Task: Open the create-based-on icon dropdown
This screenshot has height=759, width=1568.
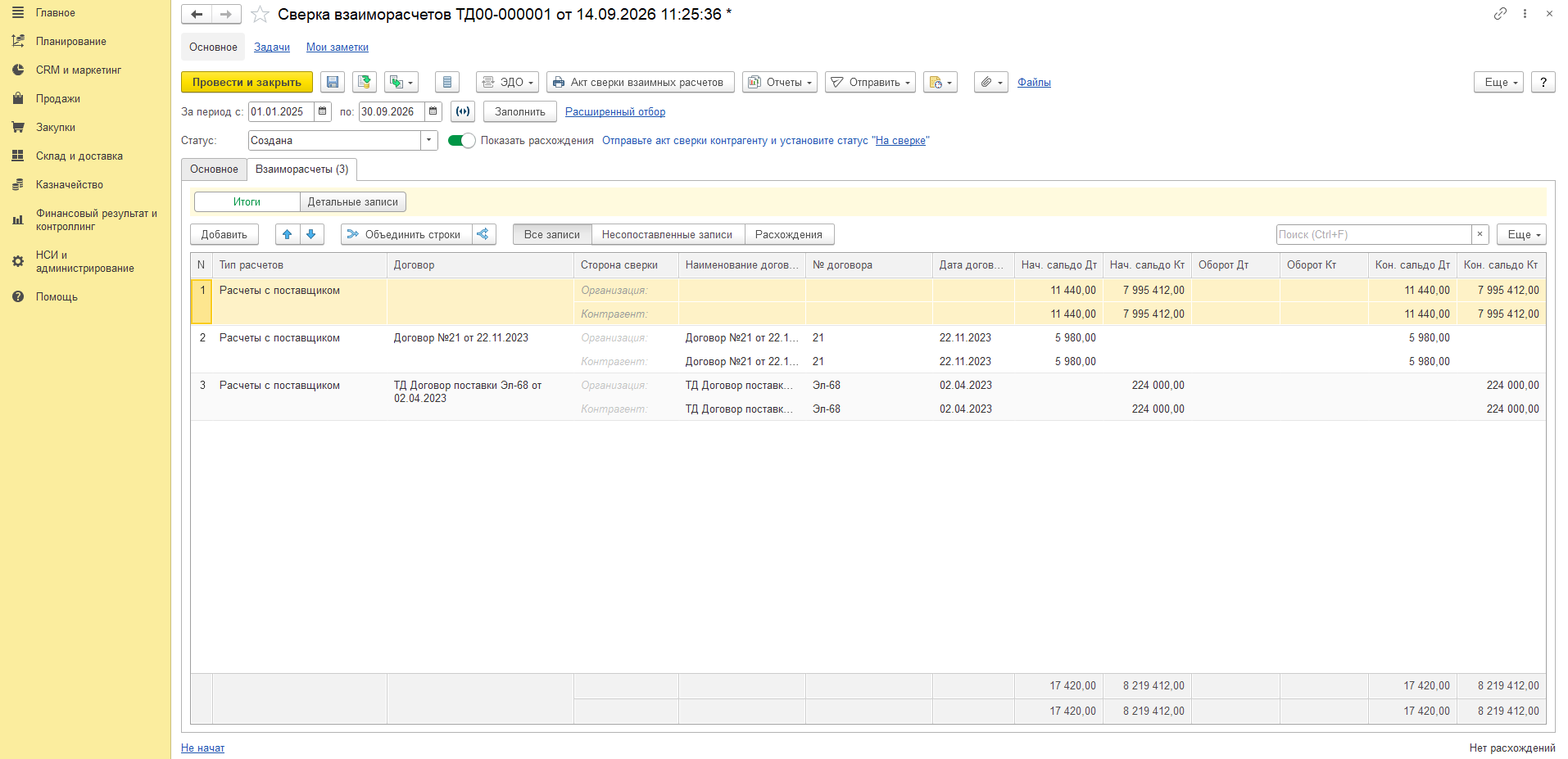Action: tap(401, 82)
